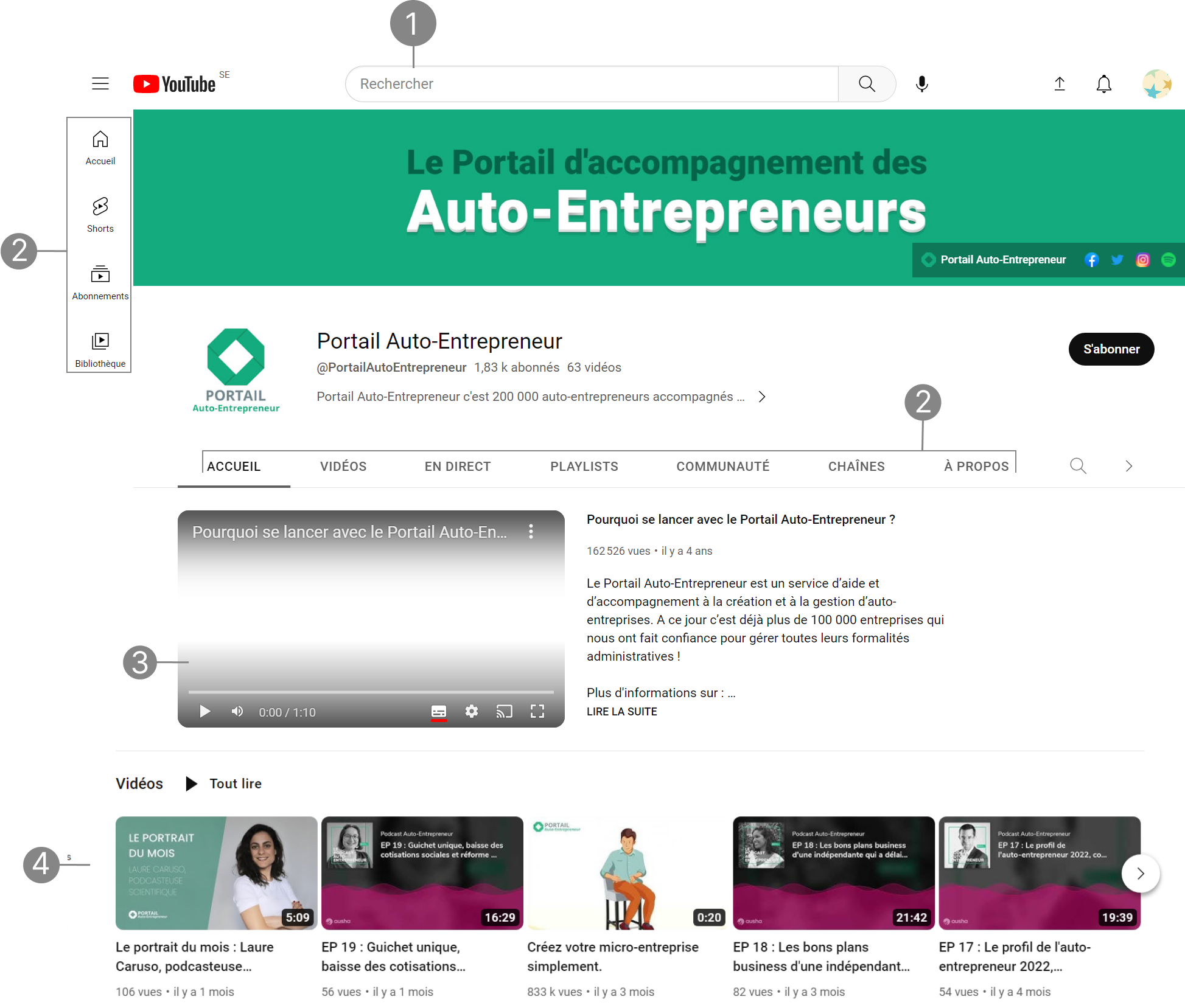
Task: Click the '1,83 k abonnés' text
Action: (517, 367)
